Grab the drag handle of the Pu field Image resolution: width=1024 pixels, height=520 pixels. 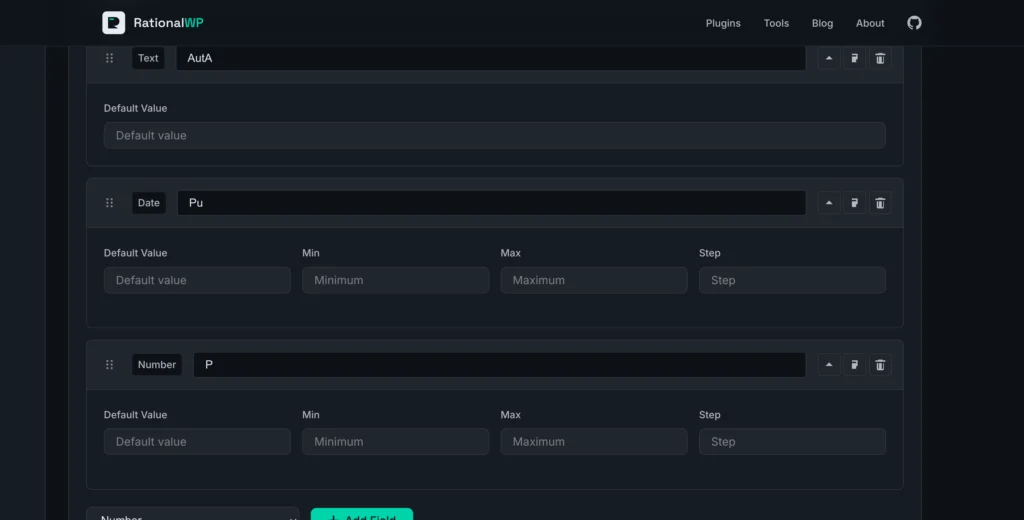(110, 203)
